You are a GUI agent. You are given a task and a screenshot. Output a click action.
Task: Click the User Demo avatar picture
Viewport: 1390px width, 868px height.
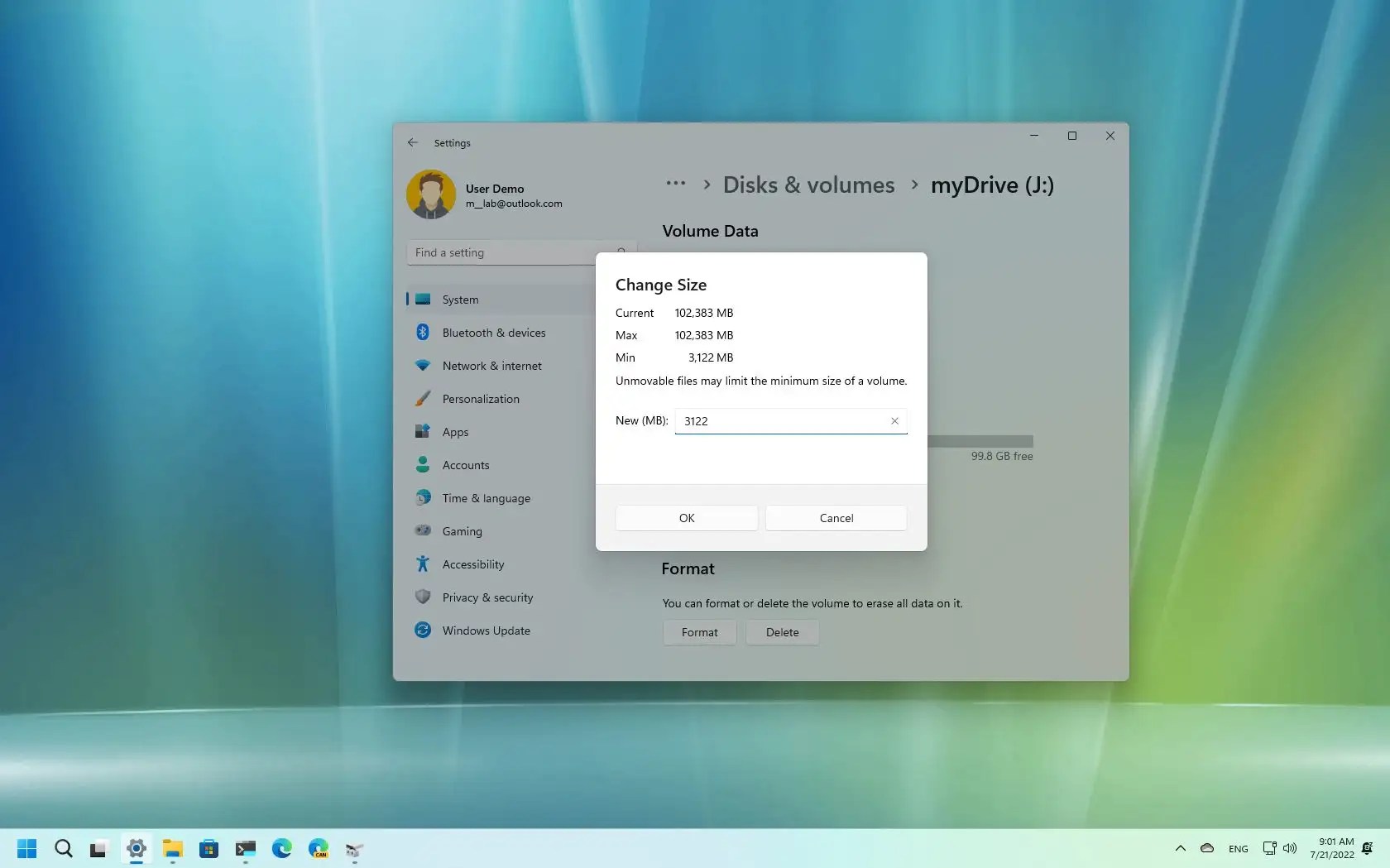pyautogui.click(x=430, y=193)
